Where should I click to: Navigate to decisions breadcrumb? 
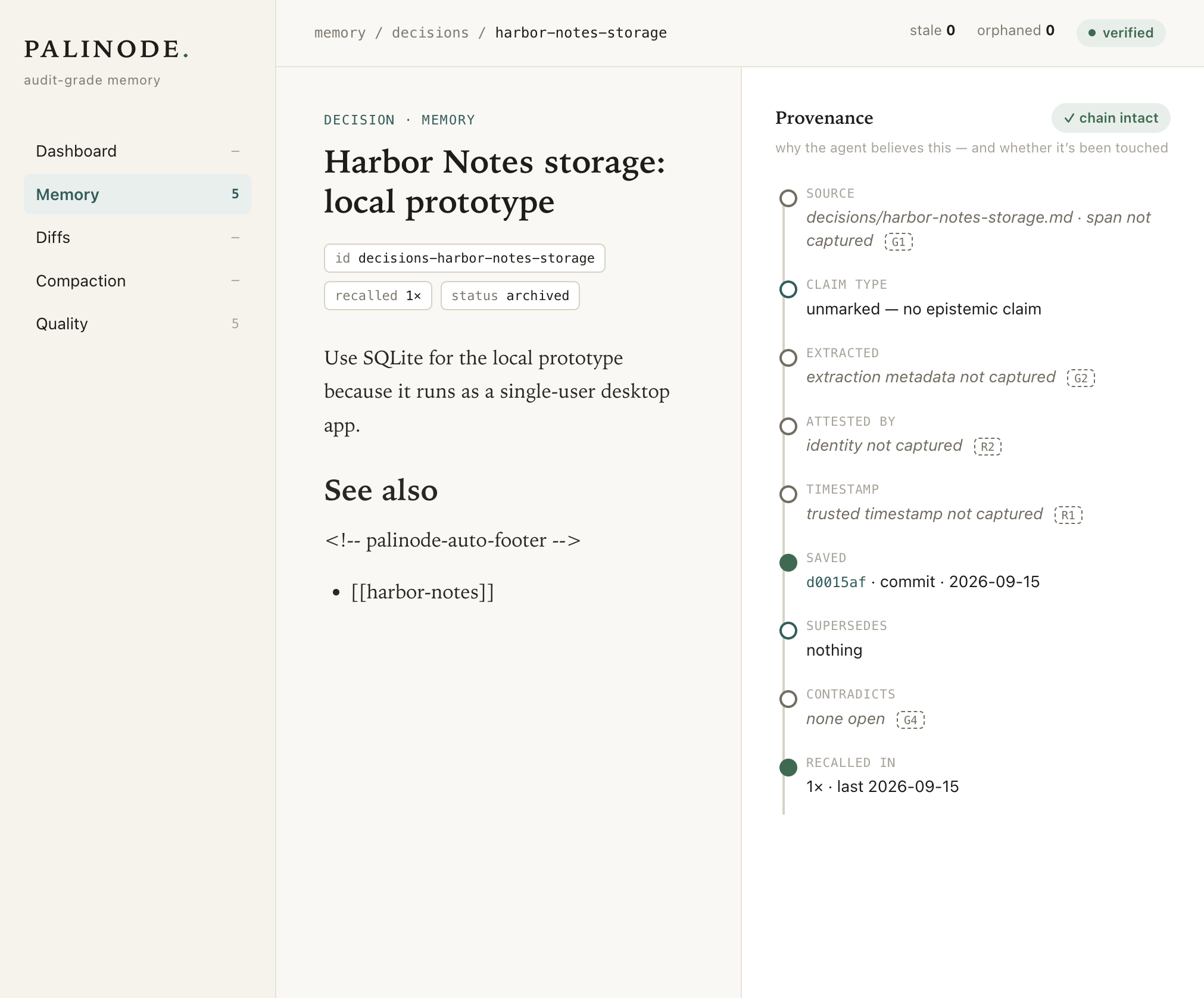coord(430,33)
